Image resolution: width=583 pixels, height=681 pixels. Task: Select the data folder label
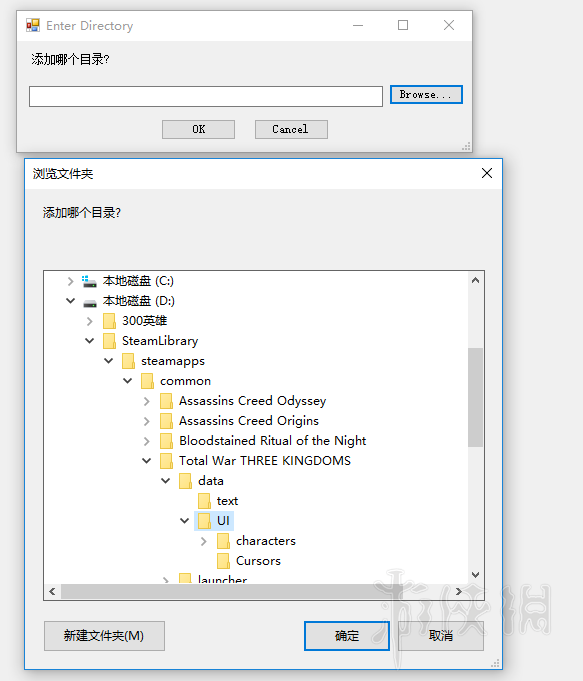[211, 481]
